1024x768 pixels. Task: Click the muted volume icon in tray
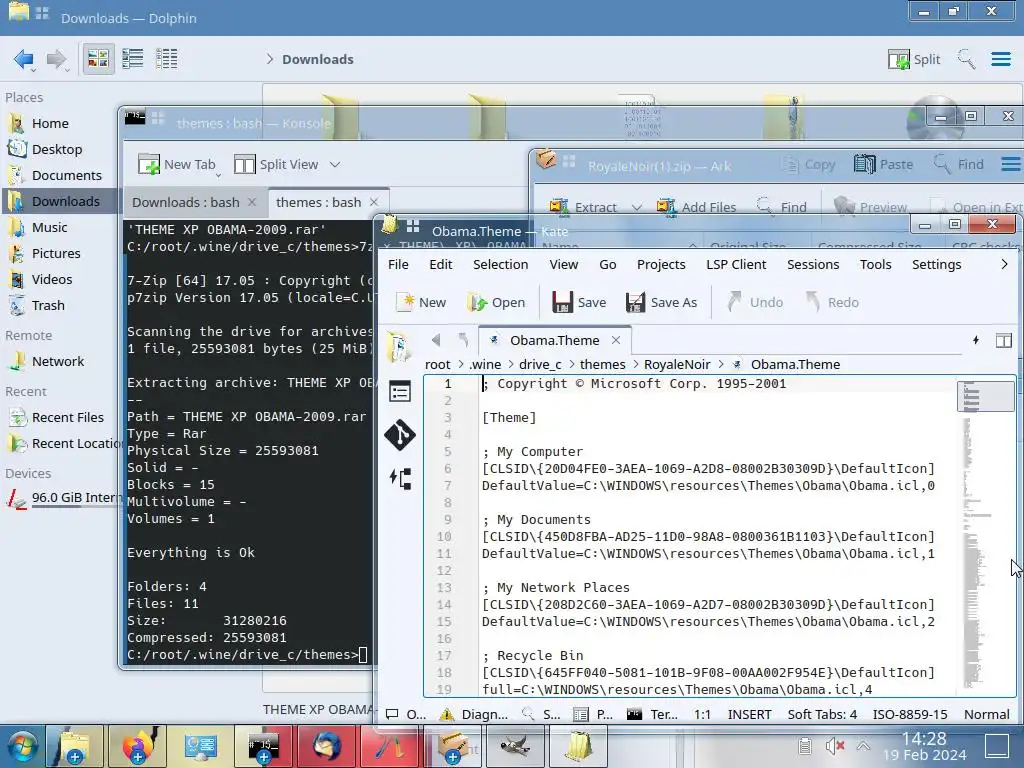834,746
